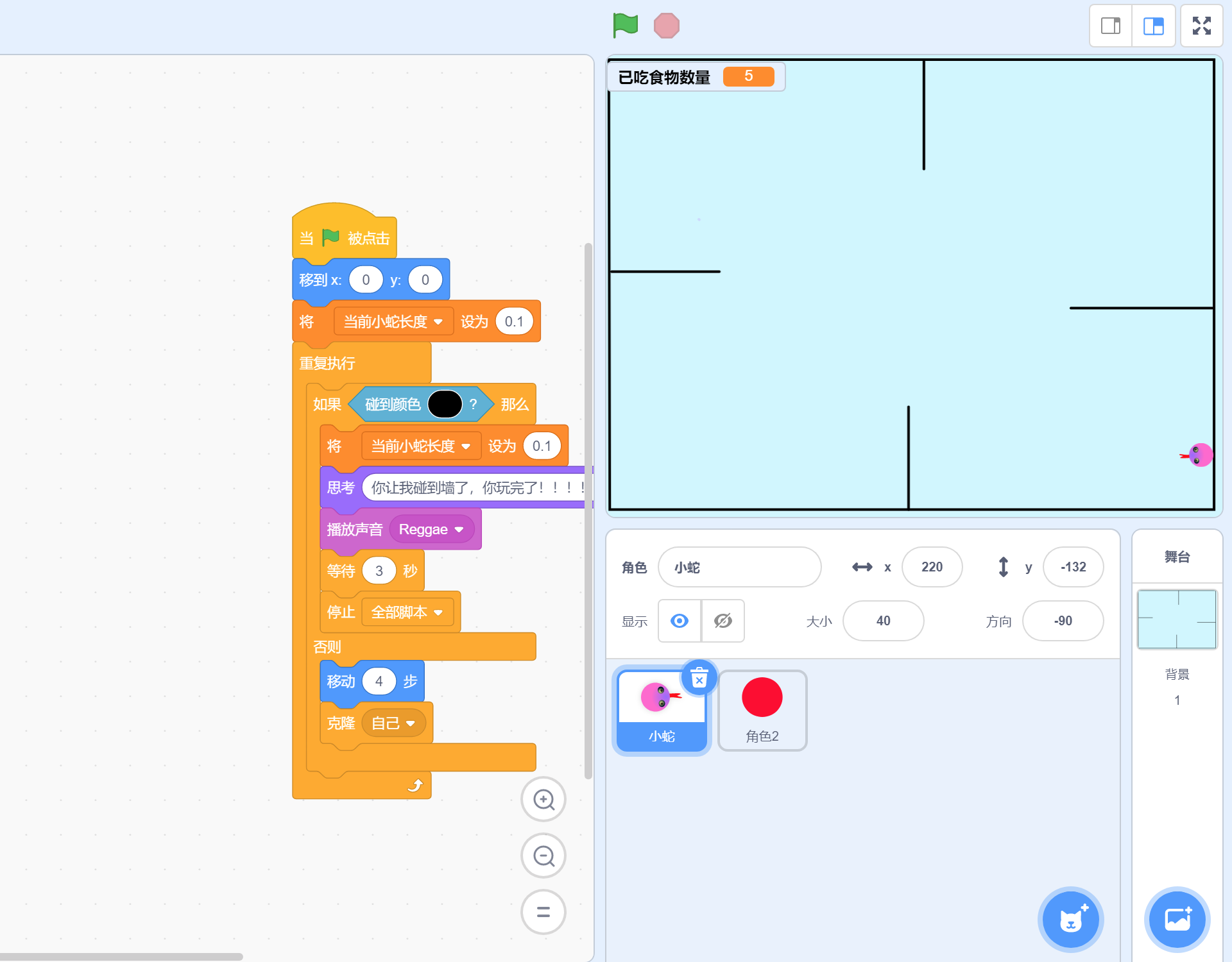Open the Reggae sound dropdown
The image size is (1232, 962).
point(431,529)
